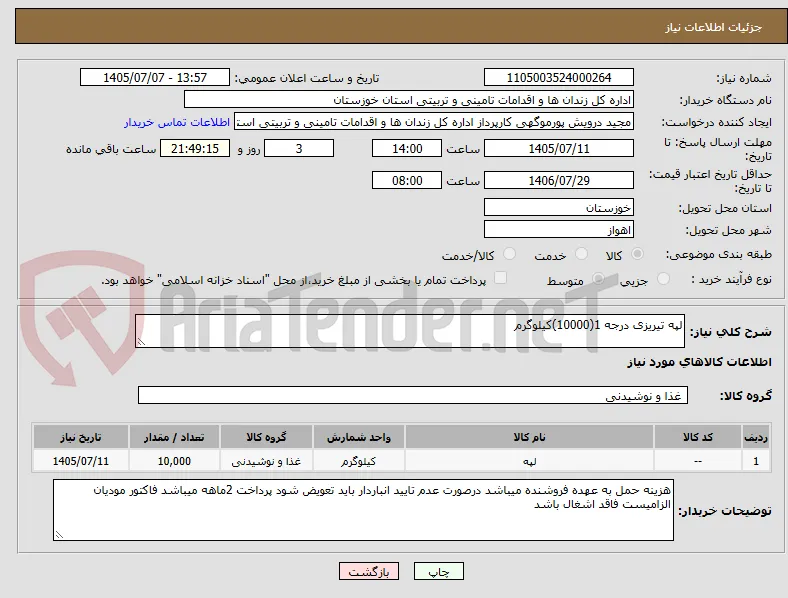Viewport: 788px width, 598px height.
Task: Click the response deadline date 1405/07/11 field
Action: click(x=559, y=148)
